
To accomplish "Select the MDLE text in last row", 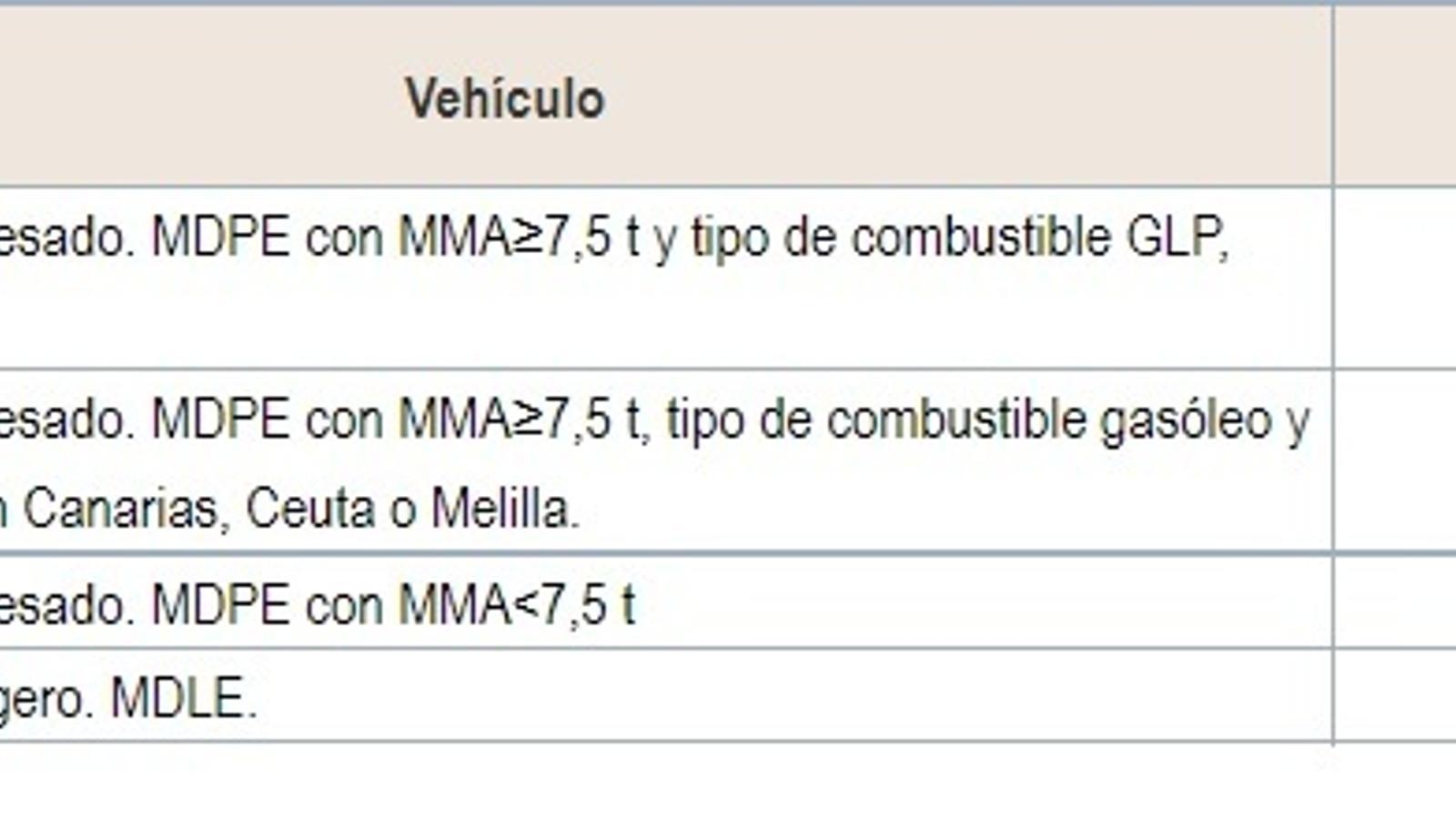I will [183, 699].
